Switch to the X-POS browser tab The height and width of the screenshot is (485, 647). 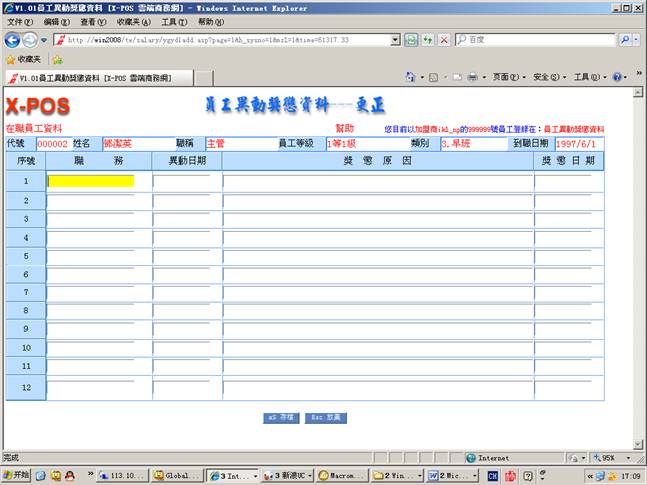click(x=88, y=77)
